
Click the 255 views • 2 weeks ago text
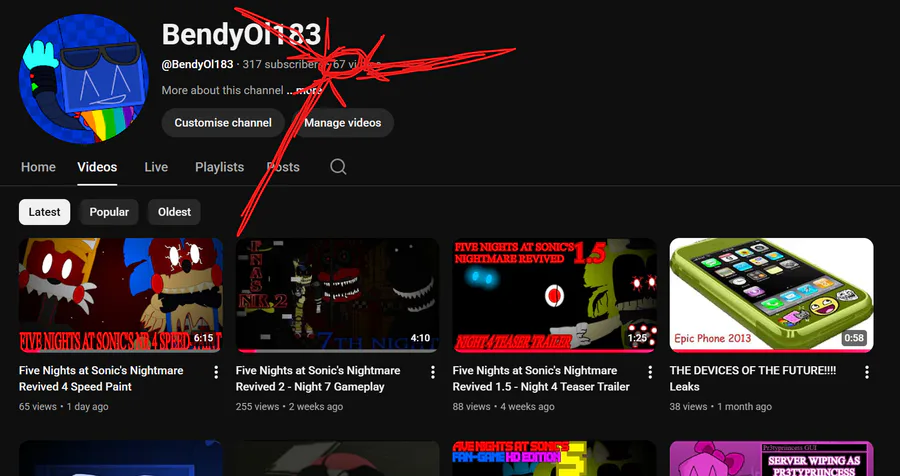pyautogui.click(x=289, y=407)
